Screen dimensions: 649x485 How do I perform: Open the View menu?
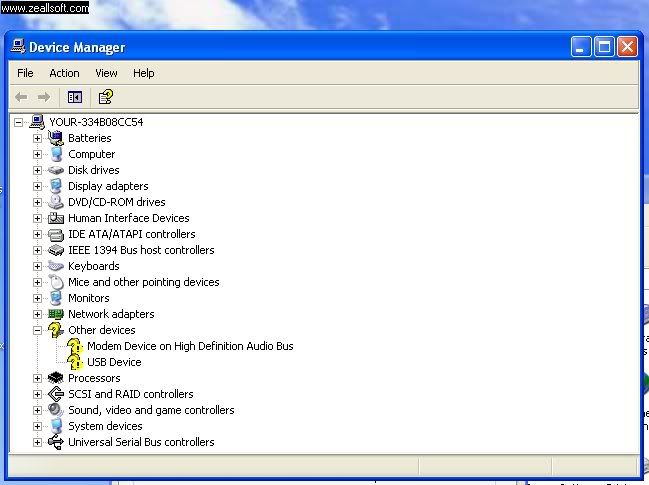pos(106,73)
